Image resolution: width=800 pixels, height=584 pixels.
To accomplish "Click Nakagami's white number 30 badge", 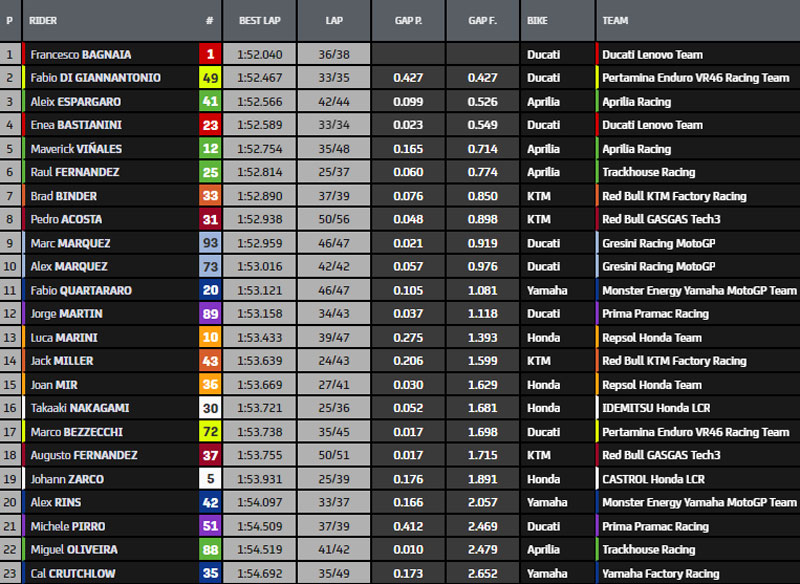I will (210, 408).
